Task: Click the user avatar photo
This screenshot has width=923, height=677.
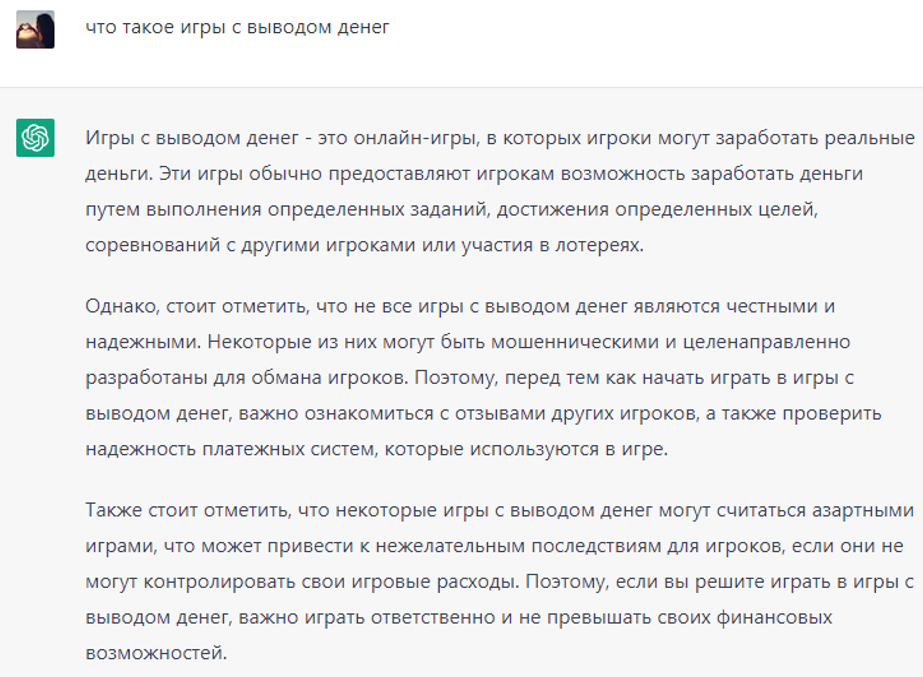Action: point(35,29)
